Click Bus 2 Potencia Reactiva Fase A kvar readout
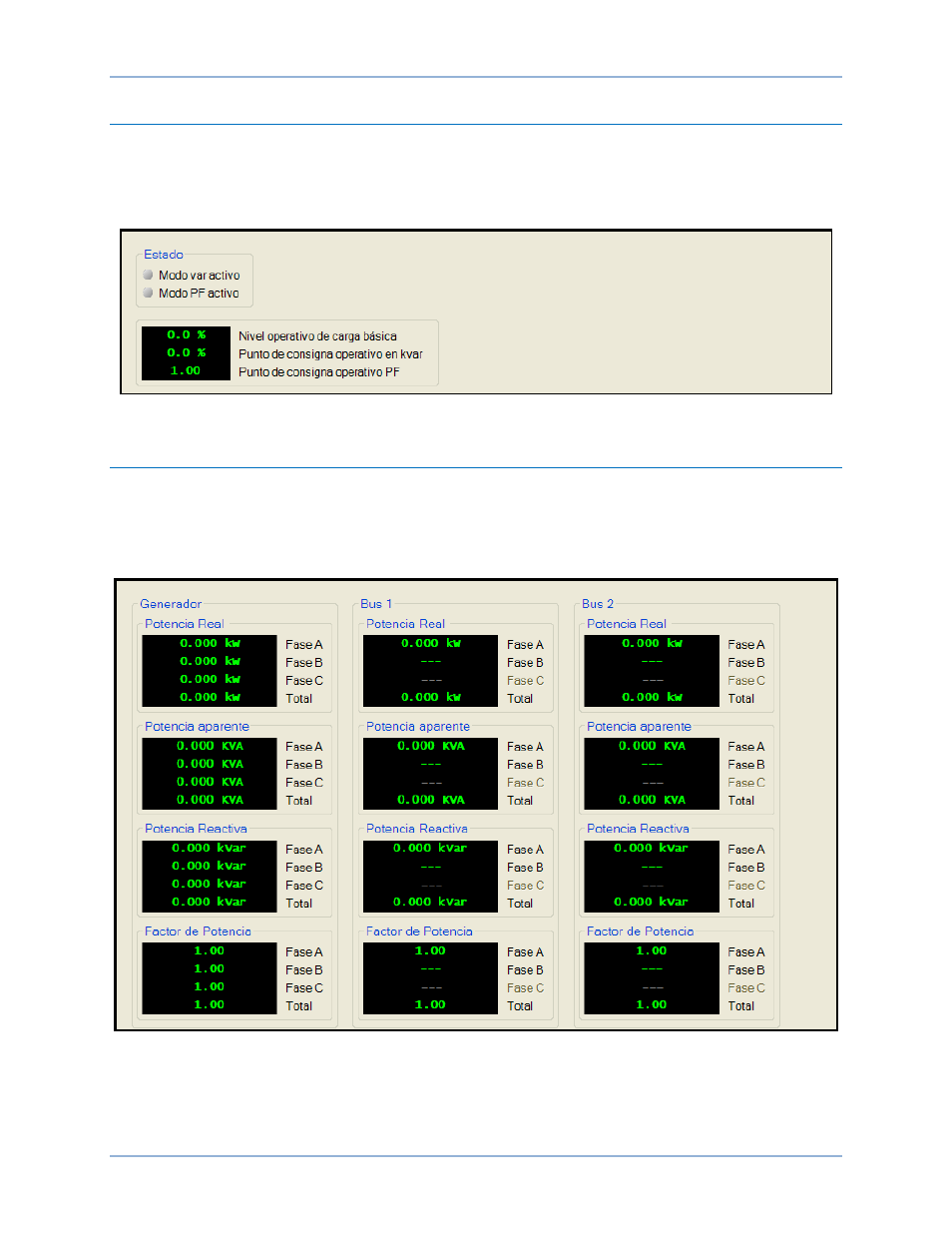 (x=652, y=849)
